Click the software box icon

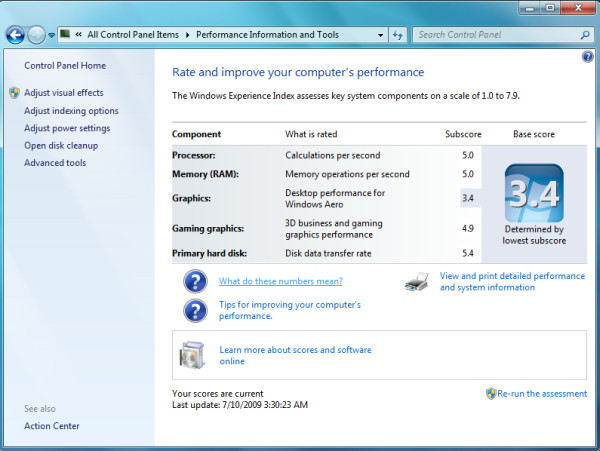[192, 355]
